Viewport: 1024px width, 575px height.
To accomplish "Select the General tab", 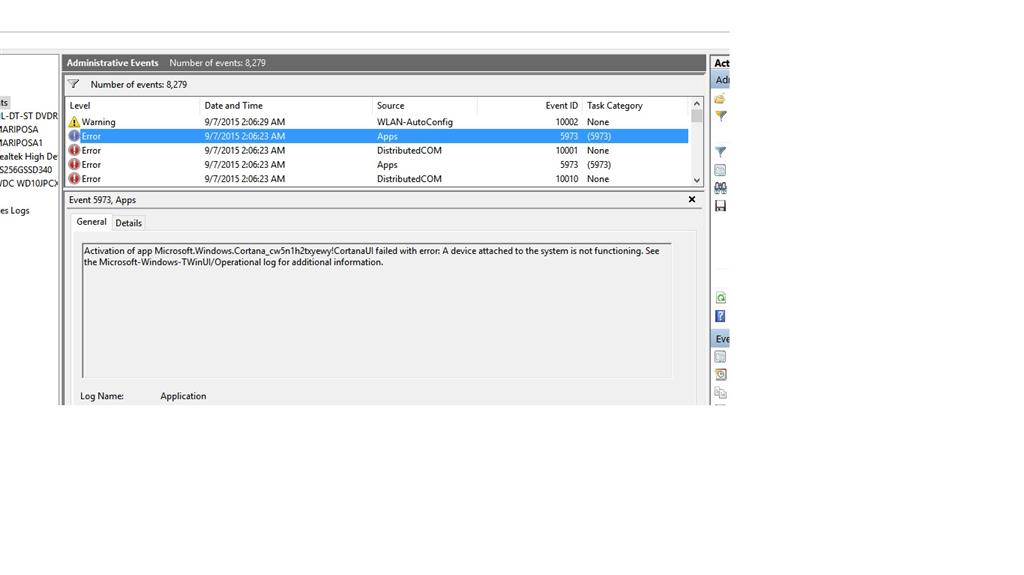I will click(91, 222).
